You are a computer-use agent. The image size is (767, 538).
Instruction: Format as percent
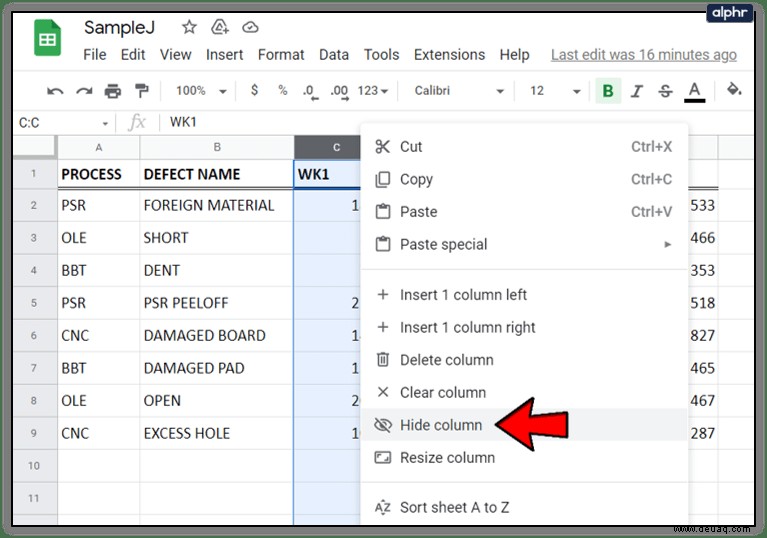pos(282,90)
